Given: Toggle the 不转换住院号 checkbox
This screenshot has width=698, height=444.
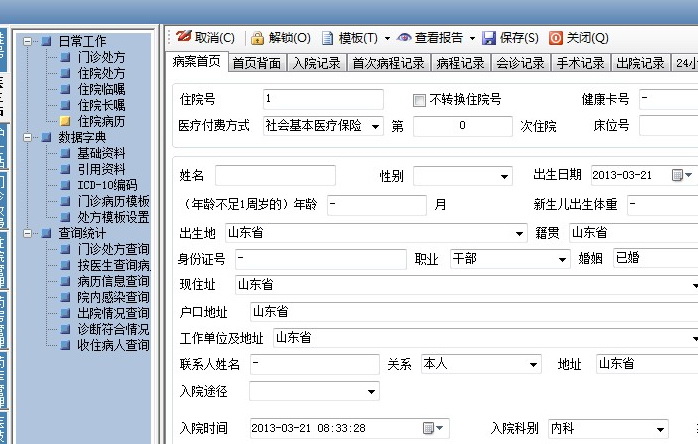Looking at the screenshot, I should tap(420, 100).
